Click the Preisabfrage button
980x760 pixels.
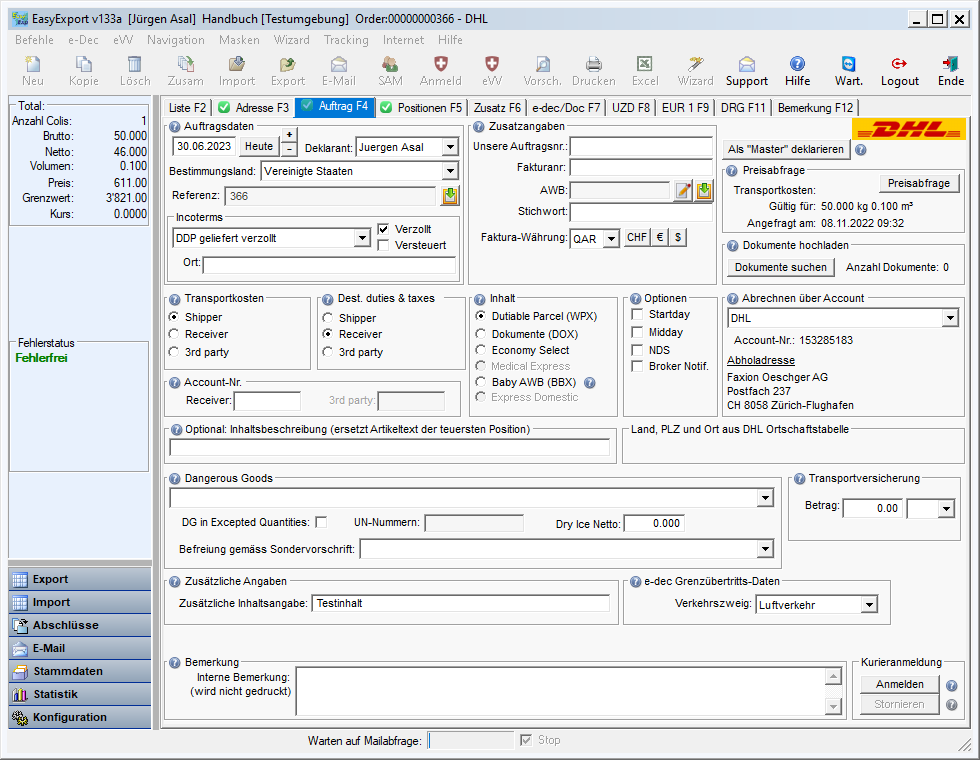point(919,183)
